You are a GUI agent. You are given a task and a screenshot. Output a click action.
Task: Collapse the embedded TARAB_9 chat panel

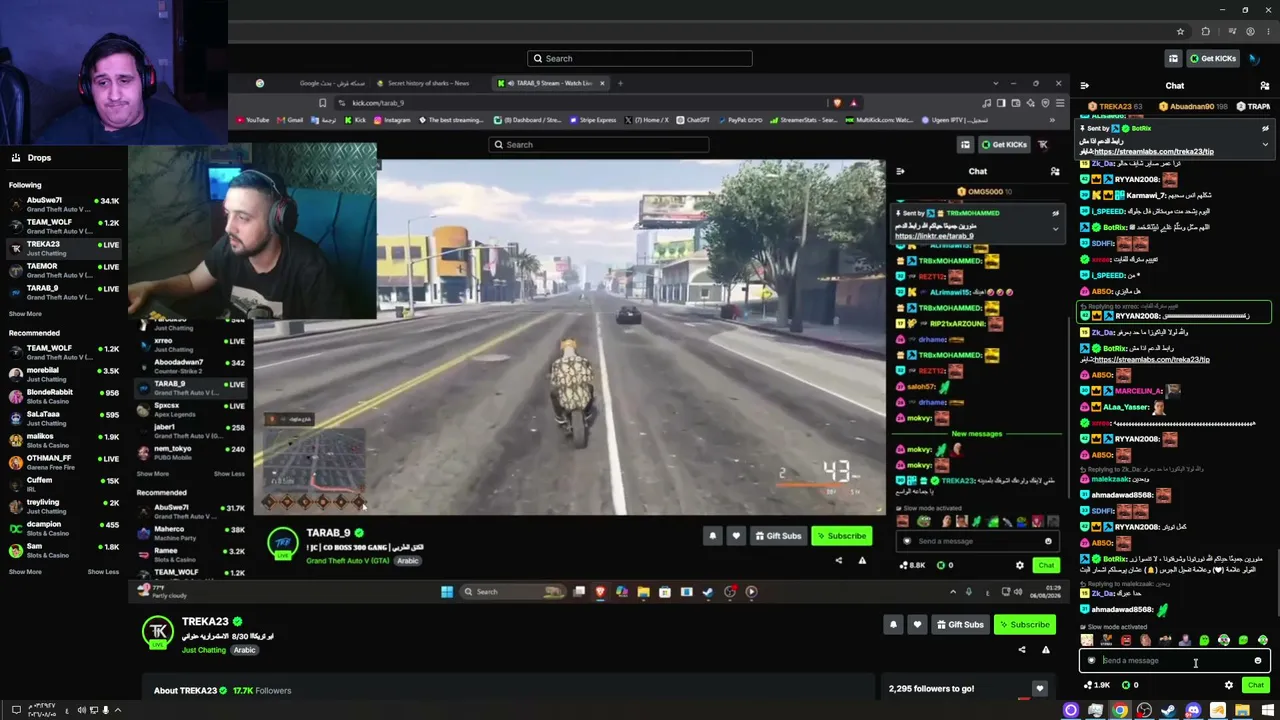click(900, 171)
